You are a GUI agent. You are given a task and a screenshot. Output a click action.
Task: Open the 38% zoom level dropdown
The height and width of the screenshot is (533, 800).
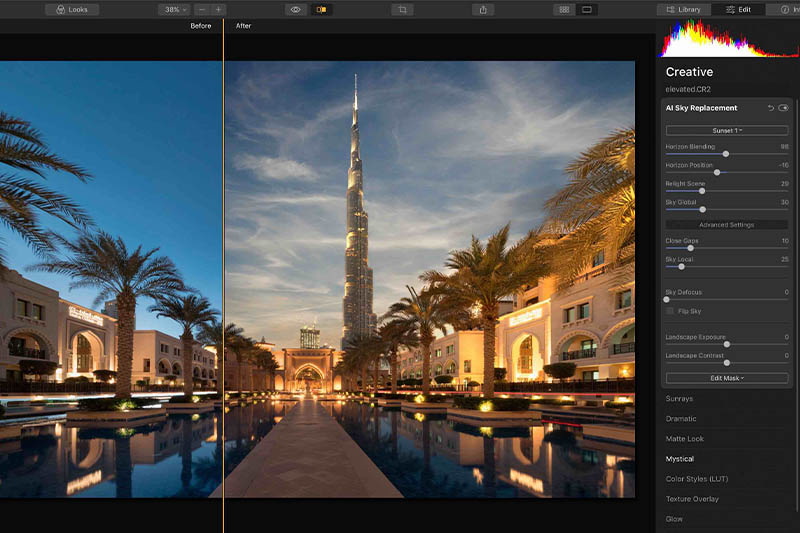click(174, 9)
